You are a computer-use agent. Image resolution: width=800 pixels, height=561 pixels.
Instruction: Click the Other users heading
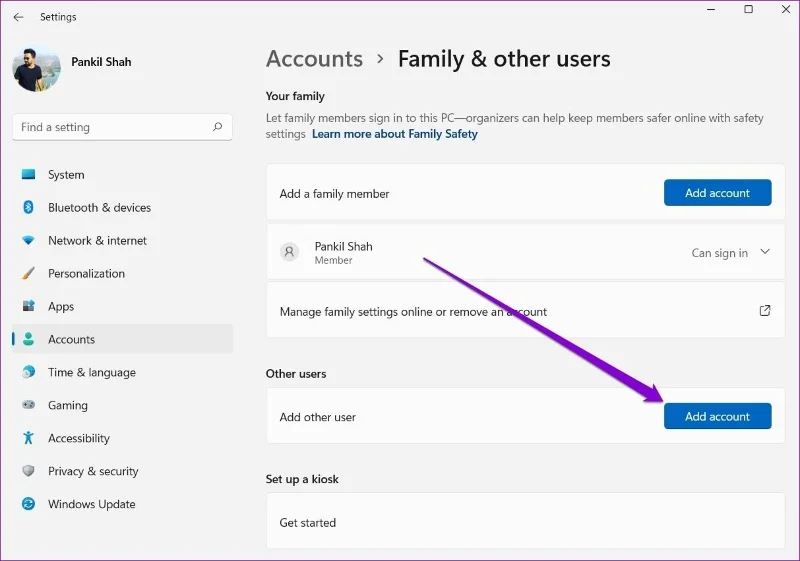(x=296, y=373)
